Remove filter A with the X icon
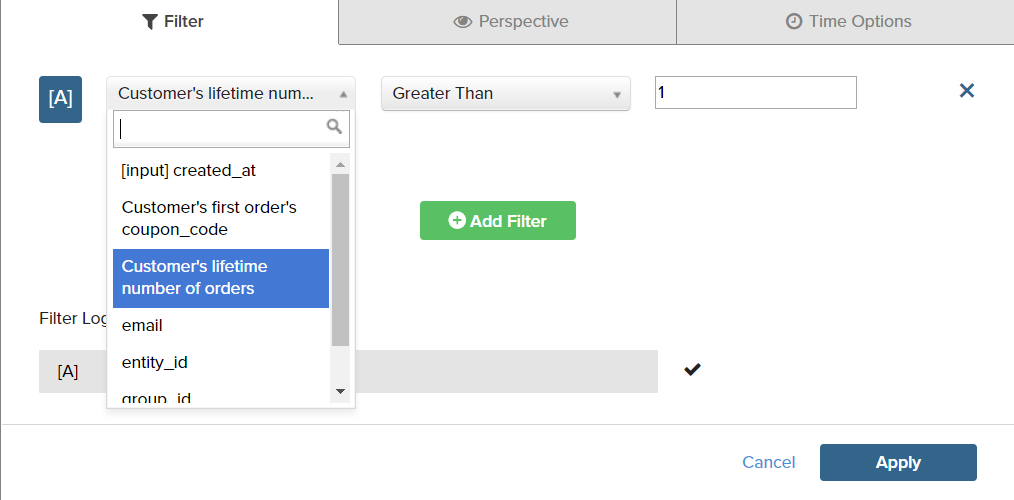 (967, 91)
